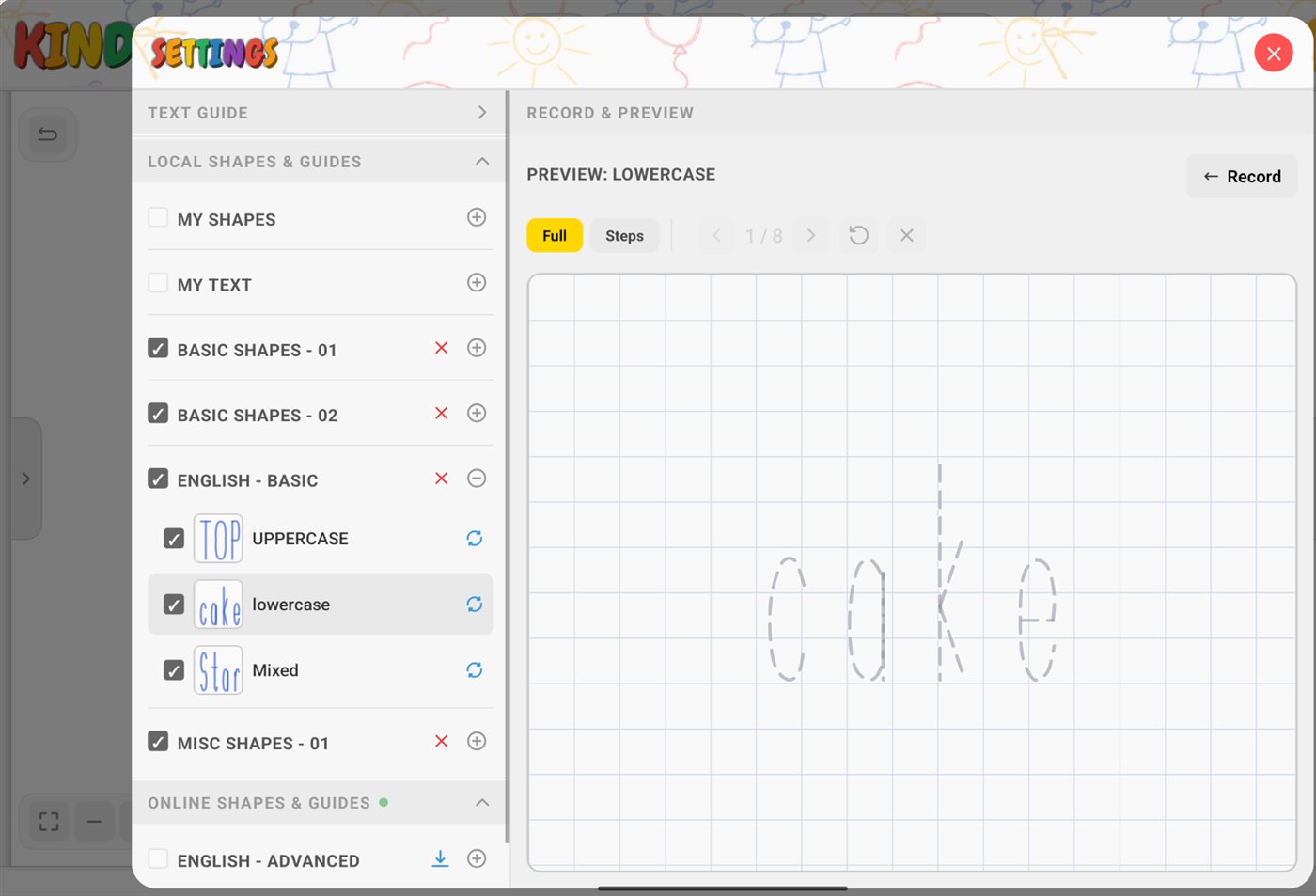The height and width of the screenshot is (896, 1316).
Task: Replay the preview animation
Action: (859, 235)
